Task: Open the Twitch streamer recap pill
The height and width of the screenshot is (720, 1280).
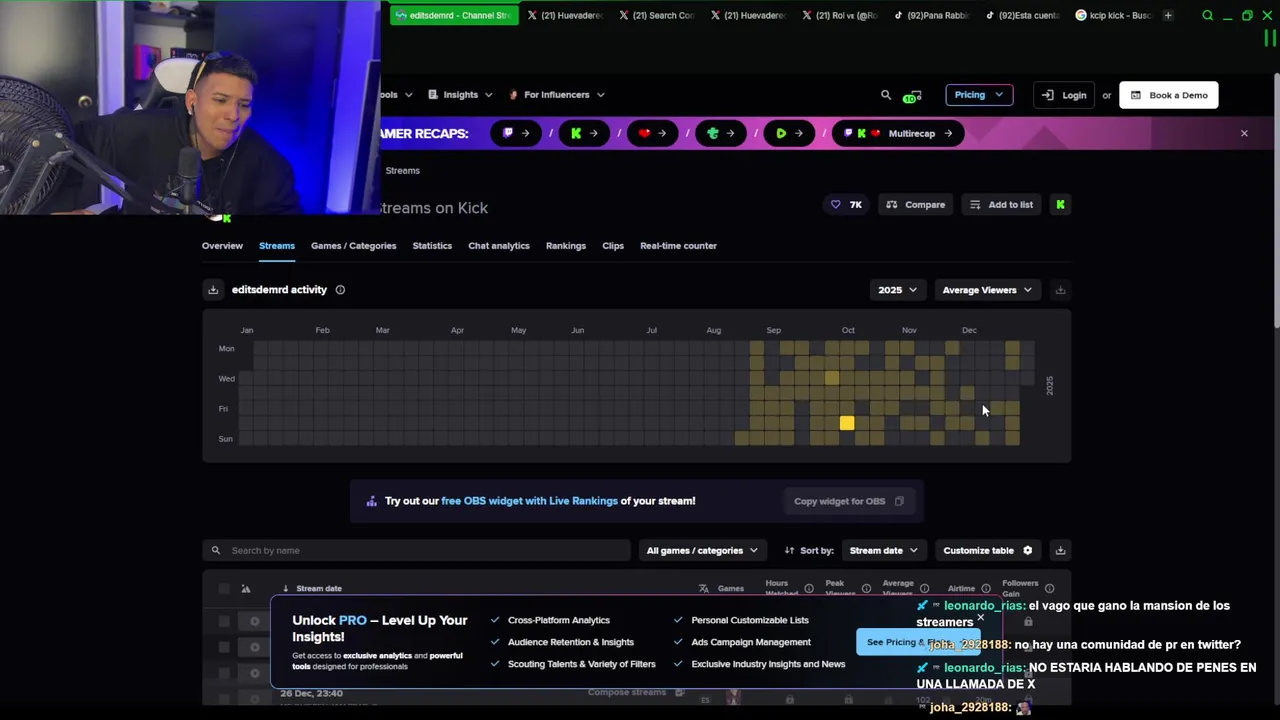Action: [515, 133]
